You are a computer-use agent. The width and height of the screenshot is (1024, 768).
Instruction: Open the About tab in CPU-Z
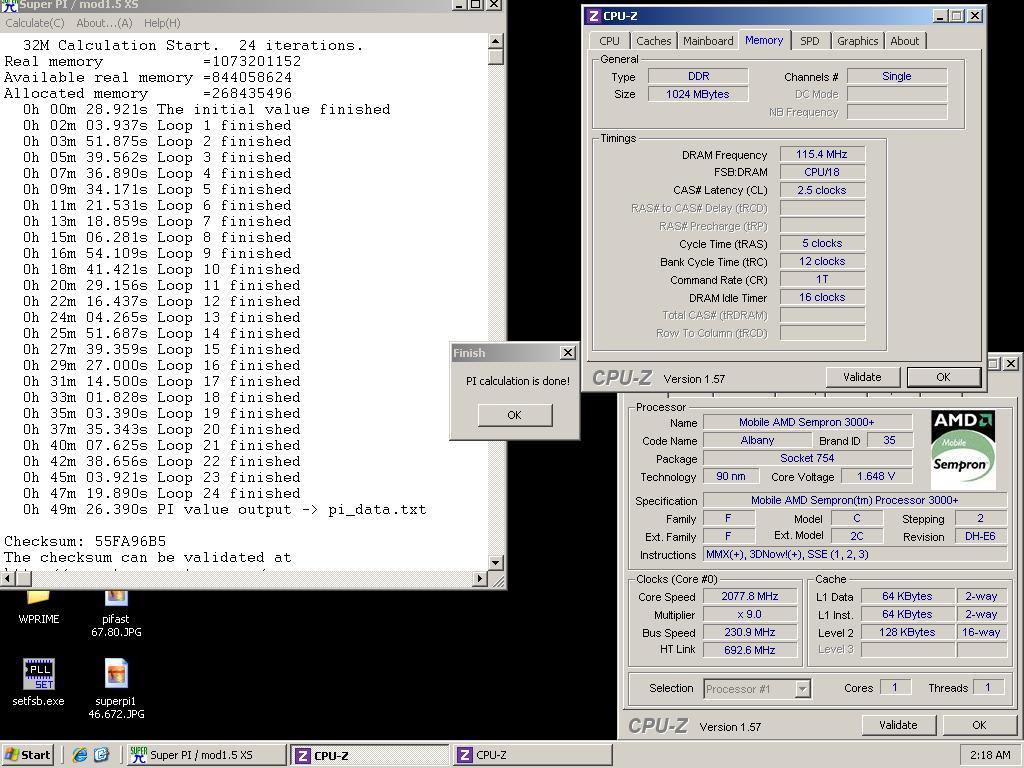click(904, 40)
